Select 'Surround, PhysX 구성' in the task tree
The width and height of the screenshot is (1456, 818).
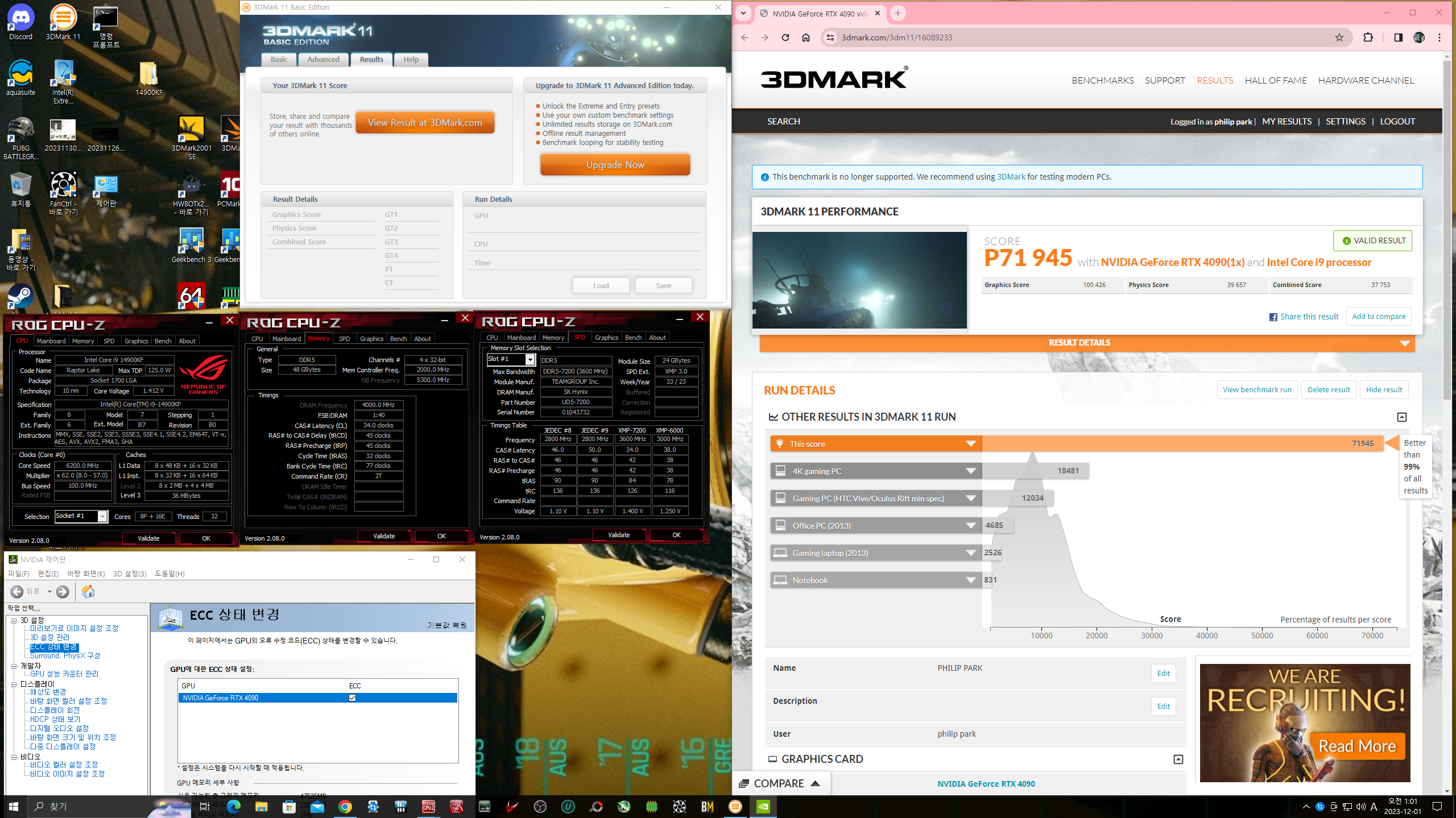pos(65,655)
